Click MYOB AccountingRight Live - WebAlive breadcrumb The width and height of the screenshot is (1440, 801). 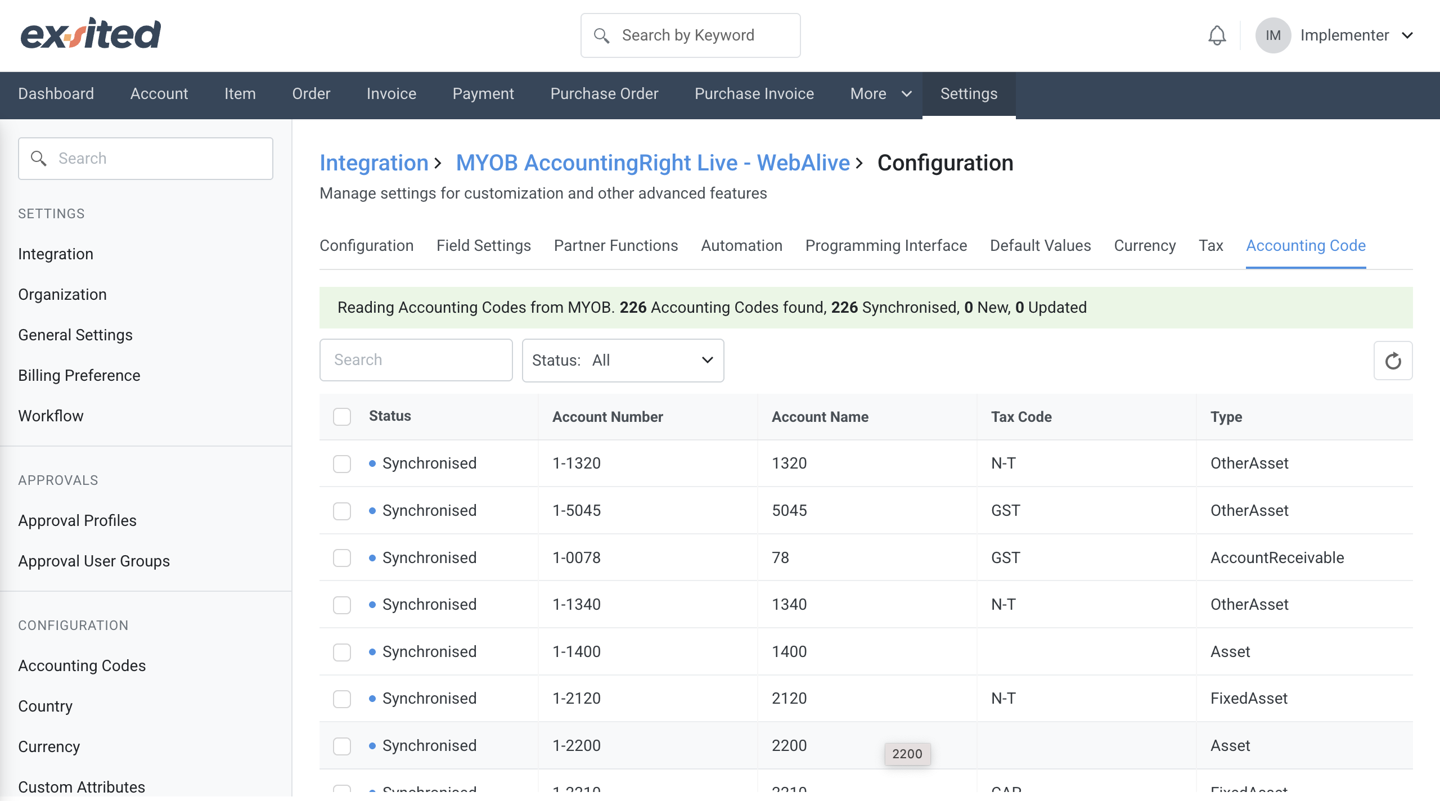coord(653,163)
